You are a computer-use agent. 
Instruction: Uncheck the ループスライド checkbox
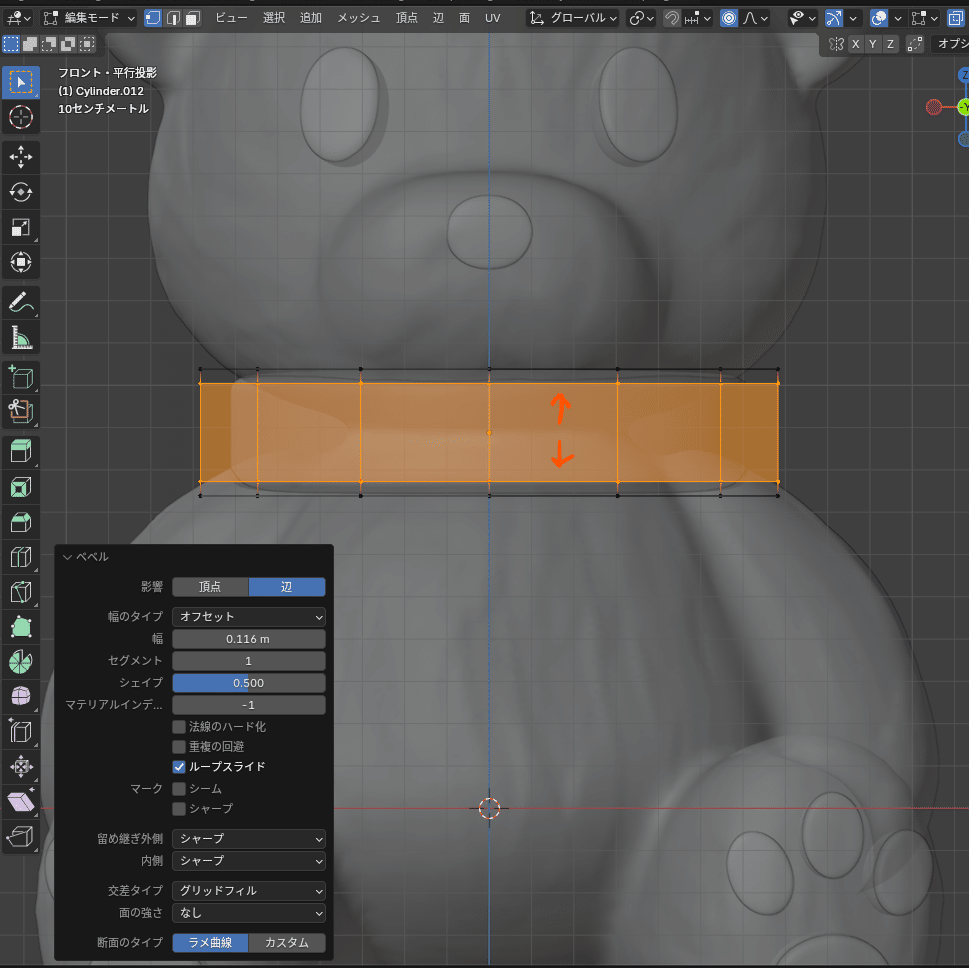179,766
